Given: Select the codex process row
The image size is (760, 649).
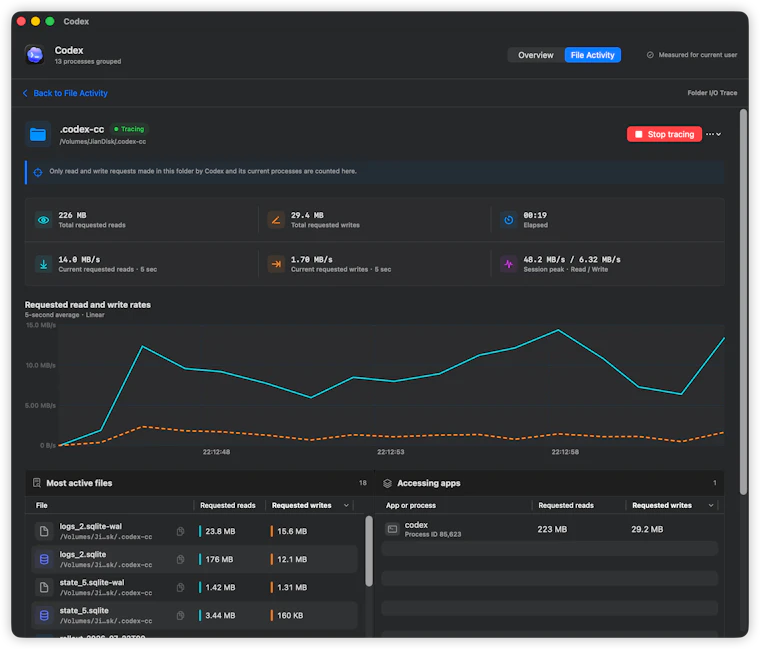Looking at the screenshot, I should click(x=550, y=529).
